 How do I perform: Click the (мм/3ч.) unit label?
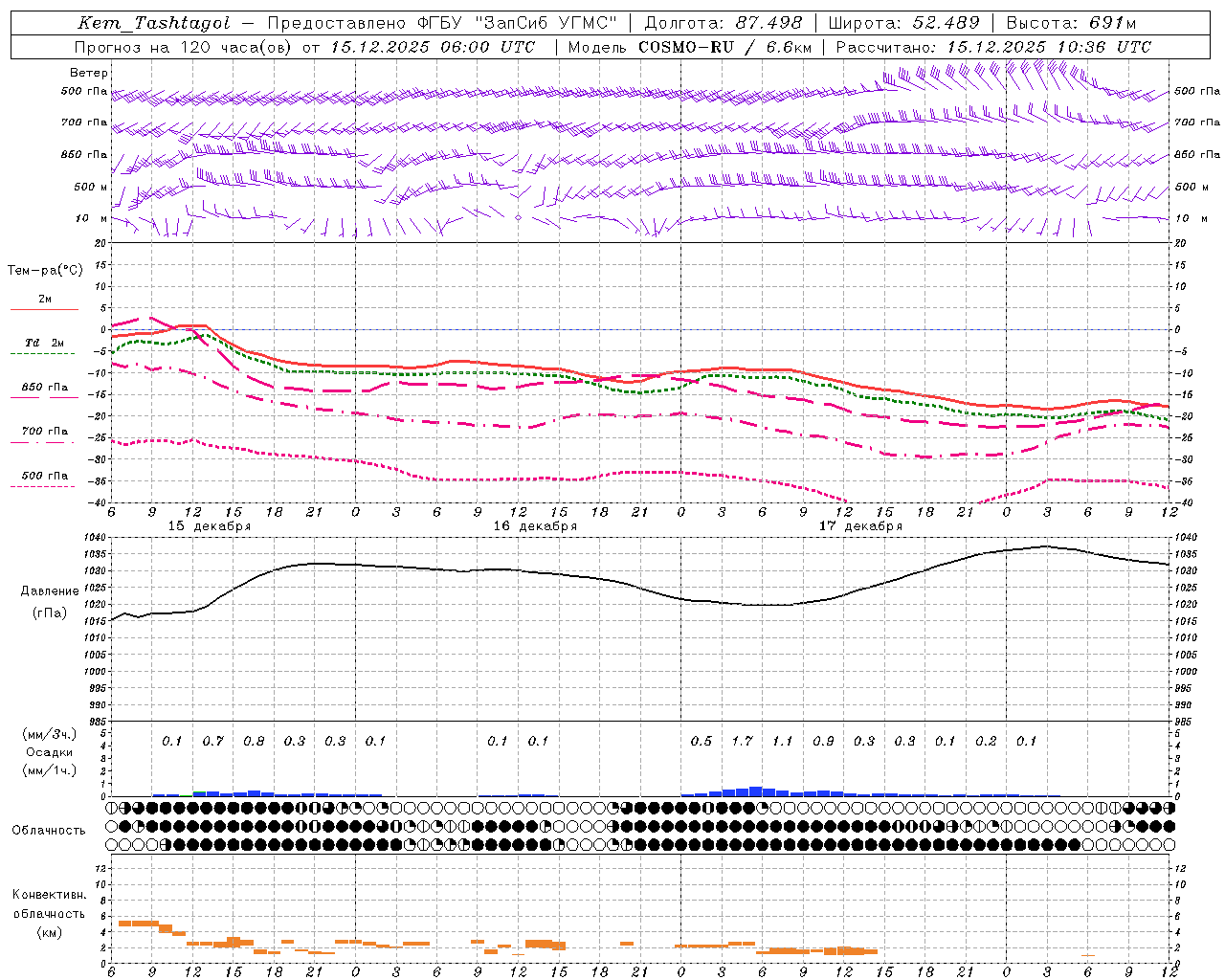click(x=50, y=734)
